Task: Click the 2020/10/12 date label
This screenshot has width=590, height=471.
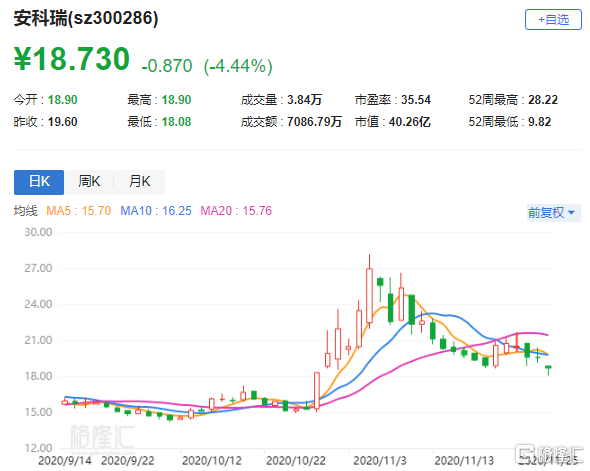Action: pyautogui.click(x=212, y=461)
